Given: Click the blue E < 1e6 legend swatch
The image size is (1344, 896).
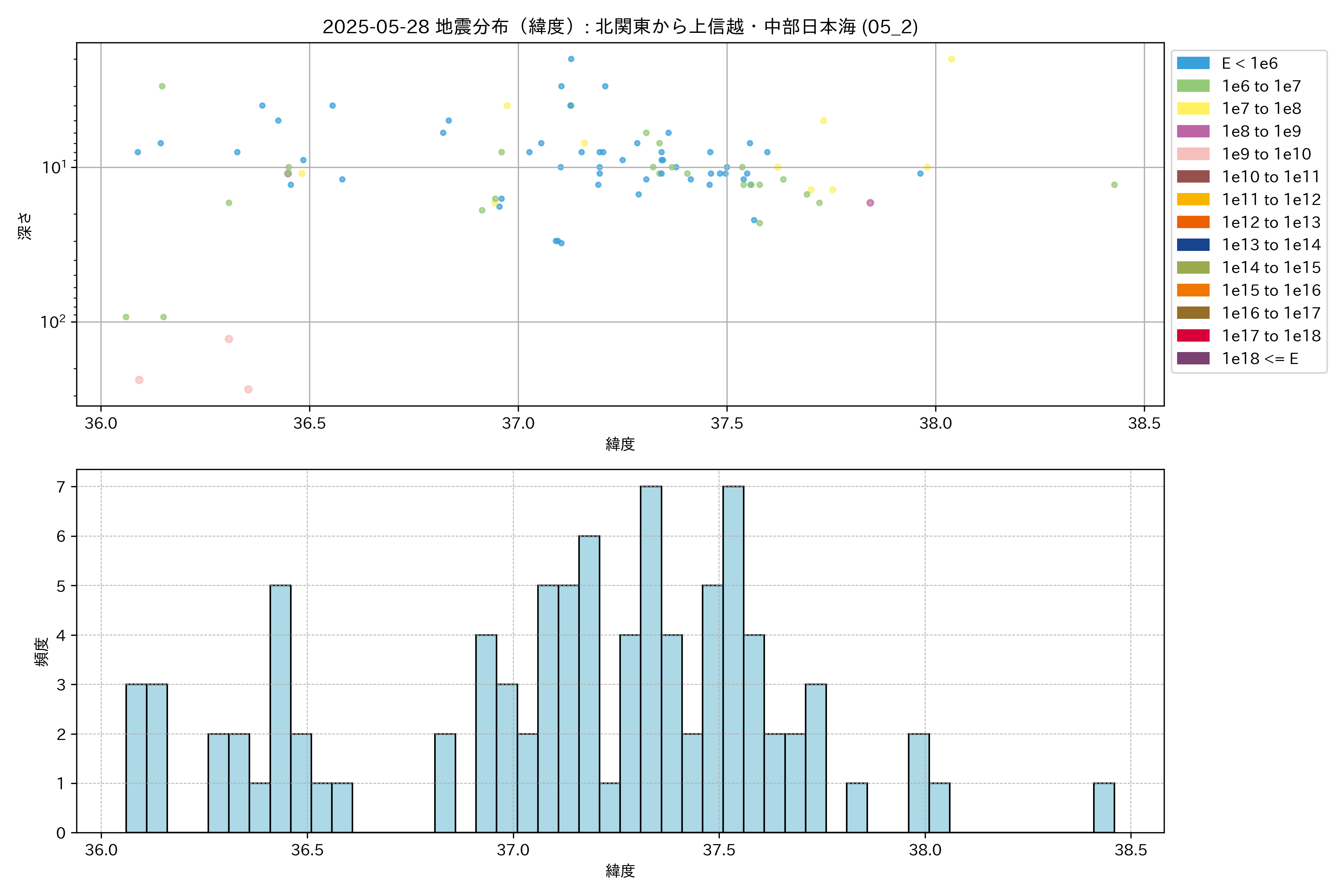Looking at the screenshot, I should coord(1192,63).
